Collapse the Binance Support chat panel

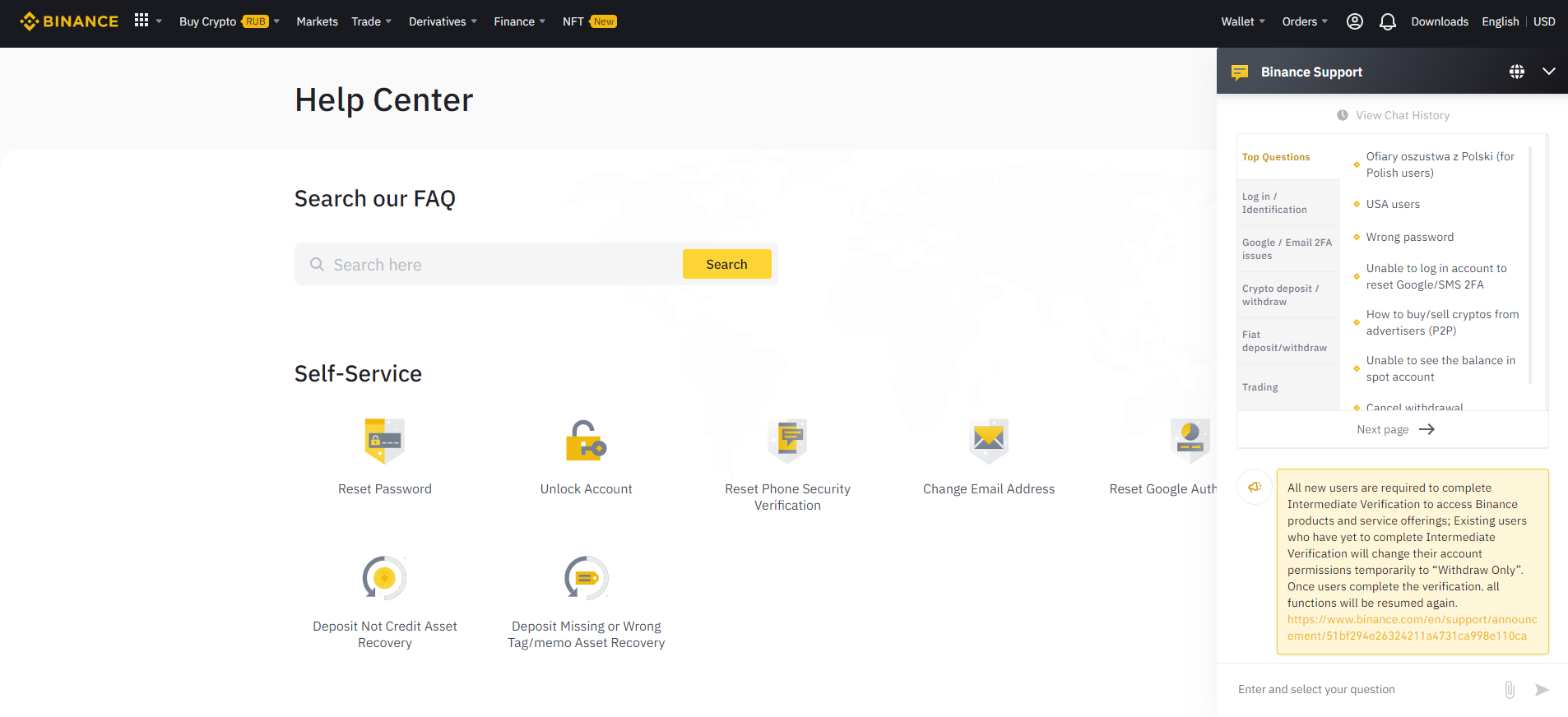click(1549, 72)
